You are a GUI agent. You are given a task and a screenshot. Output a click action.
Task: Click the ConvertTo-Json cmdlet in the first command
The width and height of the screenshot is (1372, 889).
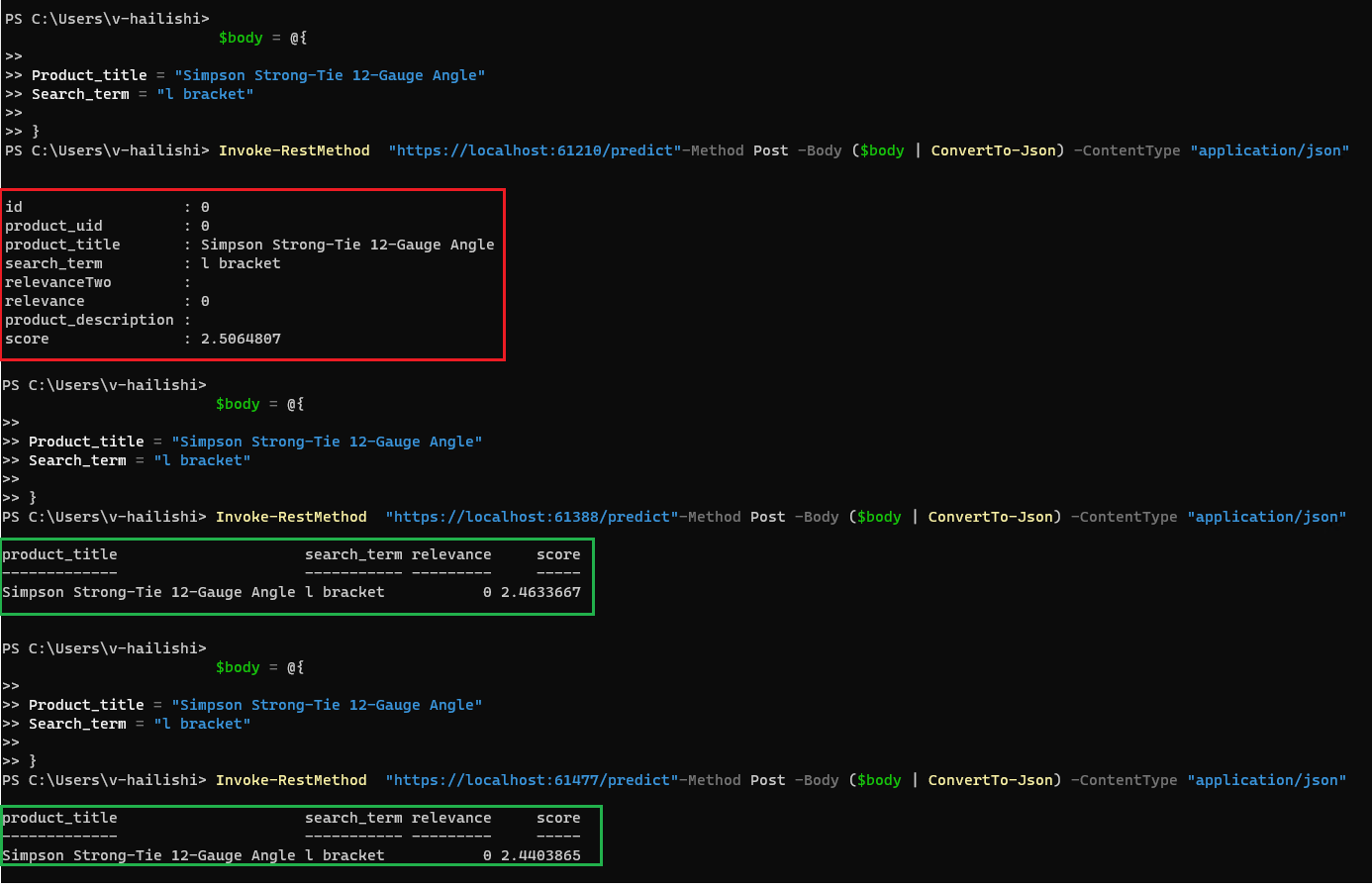pos(996,150)
